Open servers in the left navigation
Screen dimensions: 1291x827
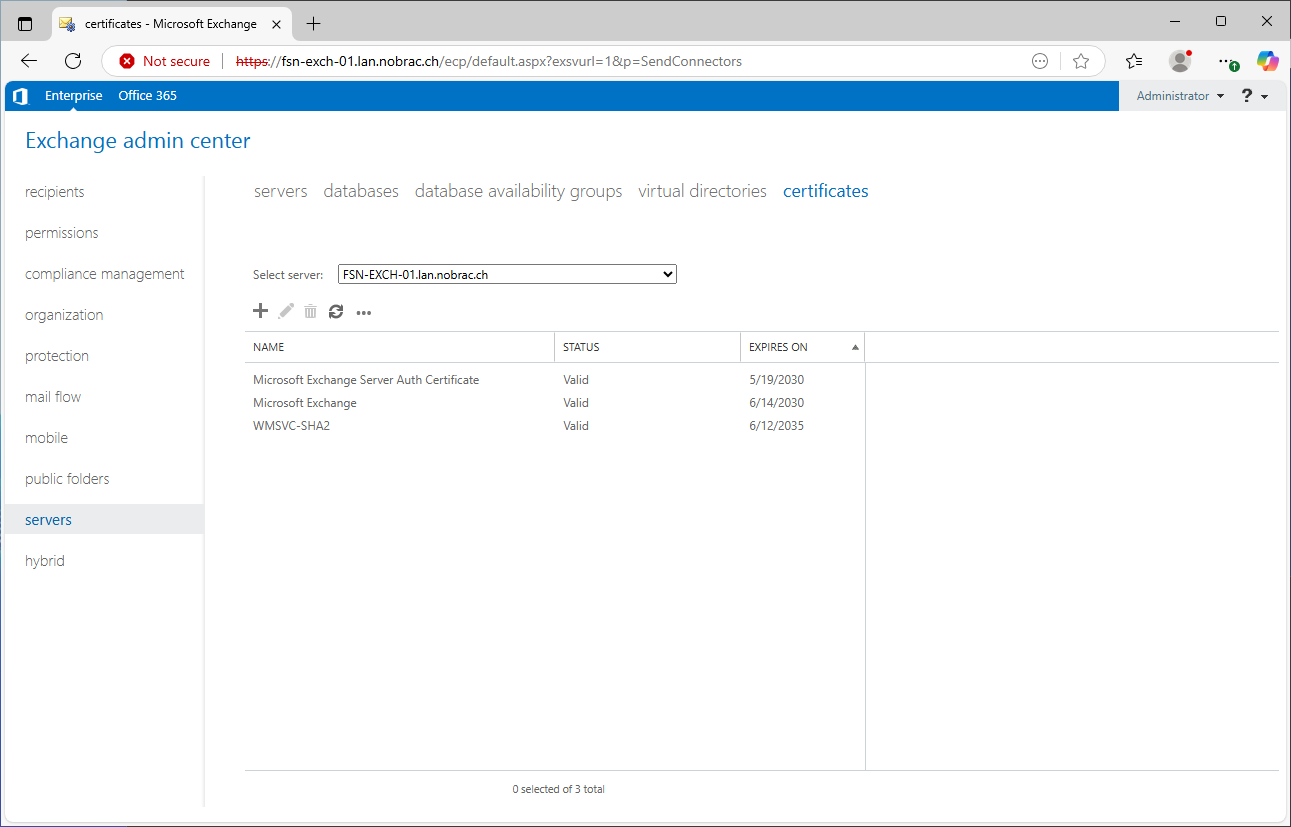point(104,519)
